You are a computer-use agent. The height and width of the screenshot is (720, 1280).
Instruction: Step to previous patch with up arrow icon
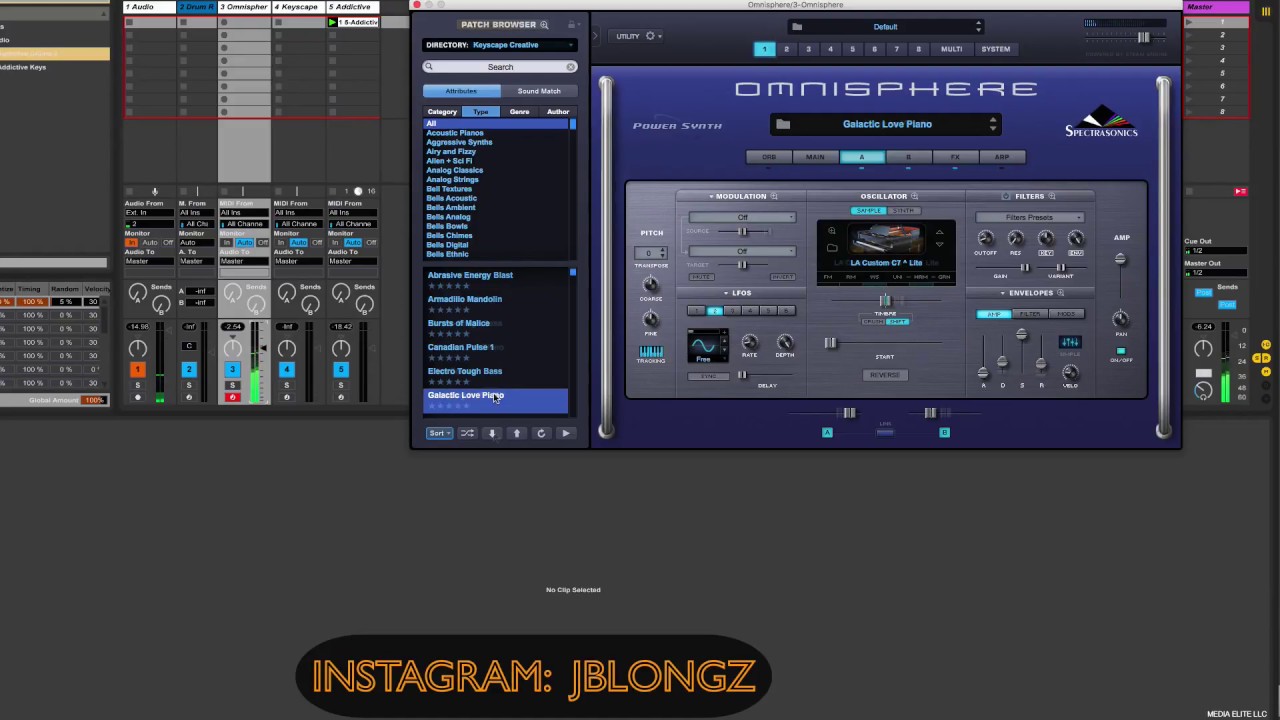[517, 433]
